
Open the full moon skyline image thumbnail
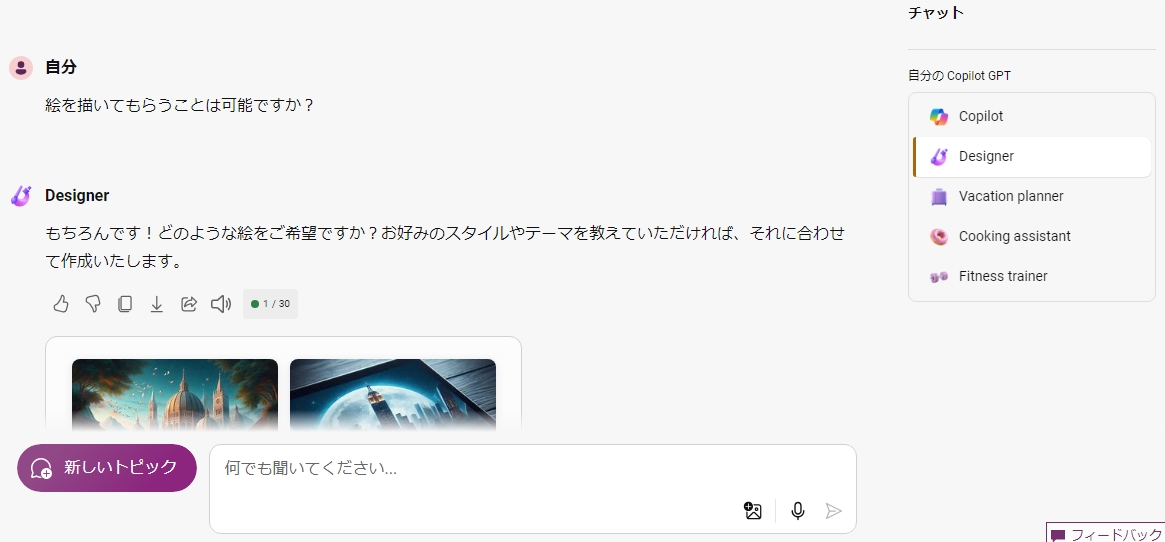[x=393, y=395]
